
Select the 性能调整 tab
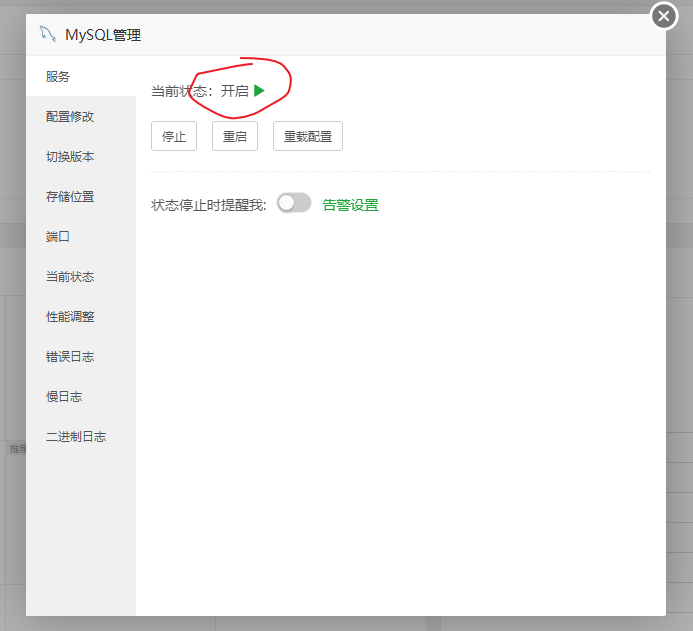click(x=81, y=316)
